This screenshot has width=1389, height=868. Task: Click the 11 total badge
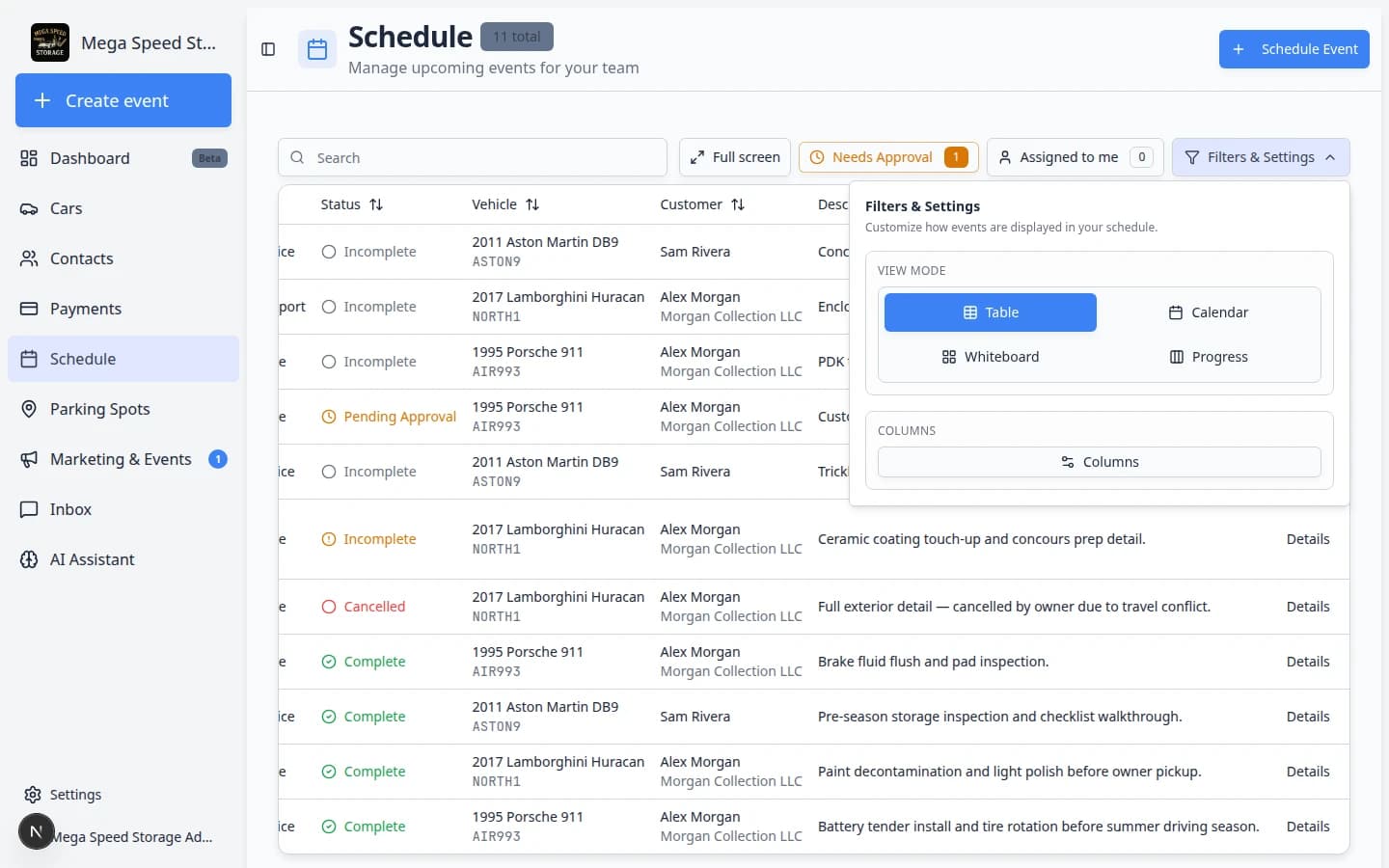click(x=517, y=37)
